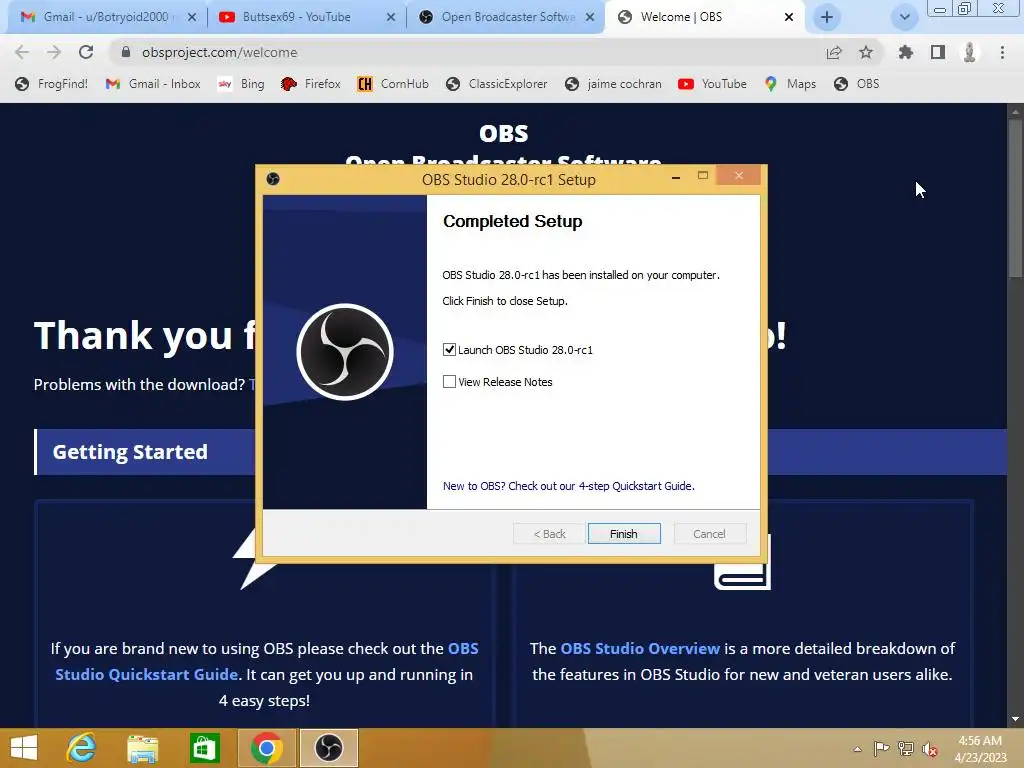Screen dimensions: 1024x768
Task: Close the Welcome | OBS tab
Action: (x=789, y=17)
